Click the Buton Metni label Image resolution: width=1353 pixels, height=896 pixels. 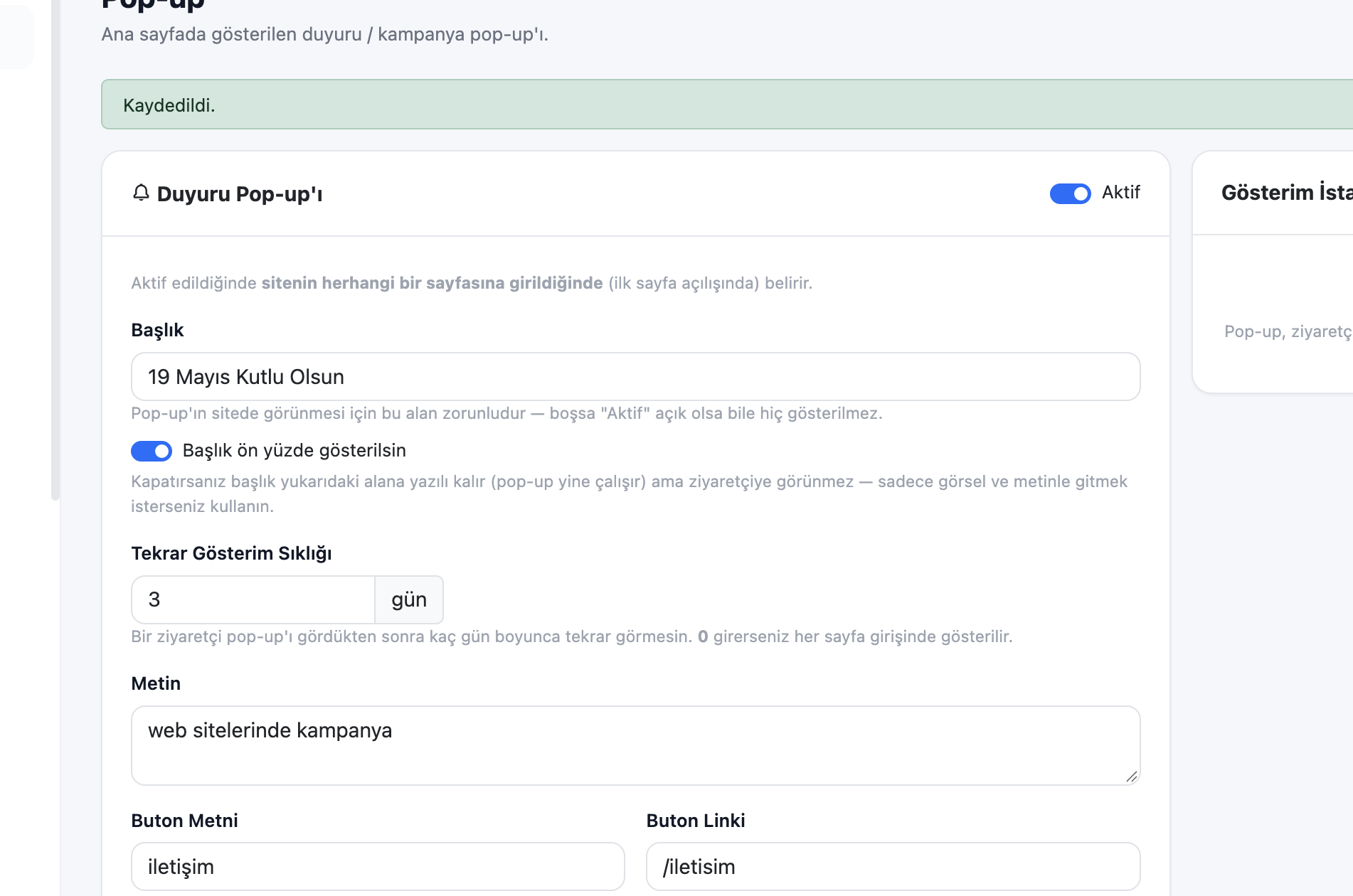click(x=184, y=821)
